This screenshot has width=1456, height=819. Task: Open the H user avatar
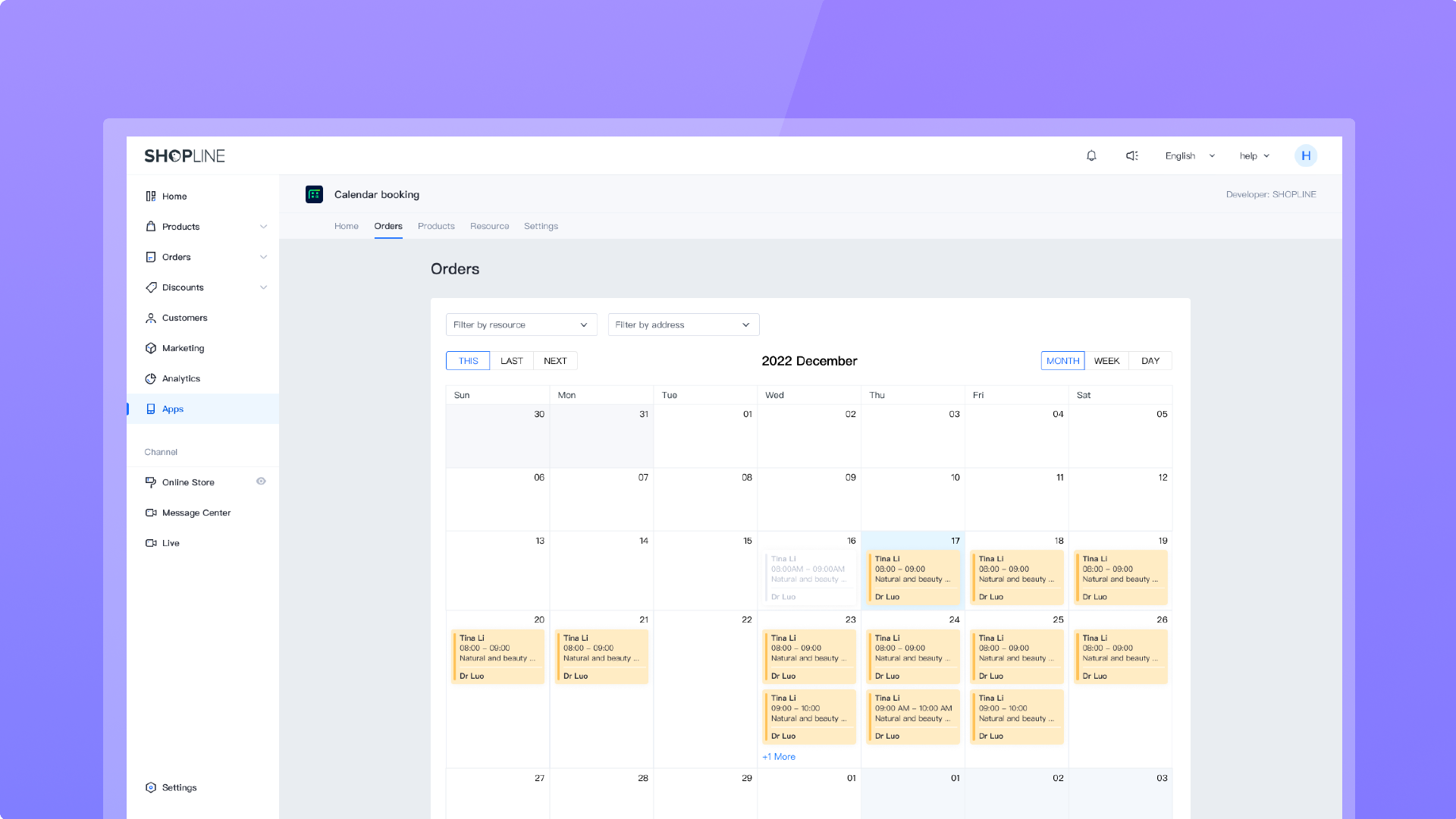point(1305,155)
